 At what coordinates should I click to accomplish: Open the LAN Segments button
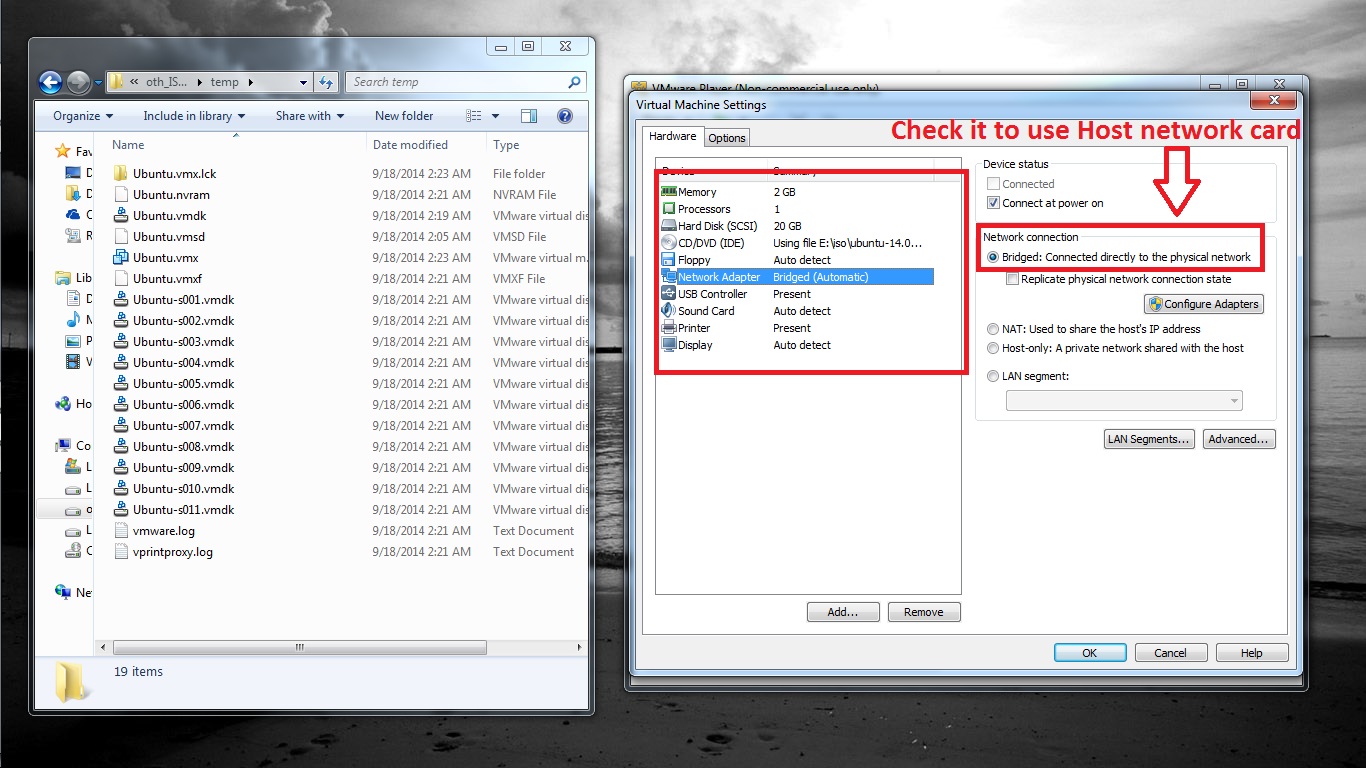click(x=1149, y=439)
